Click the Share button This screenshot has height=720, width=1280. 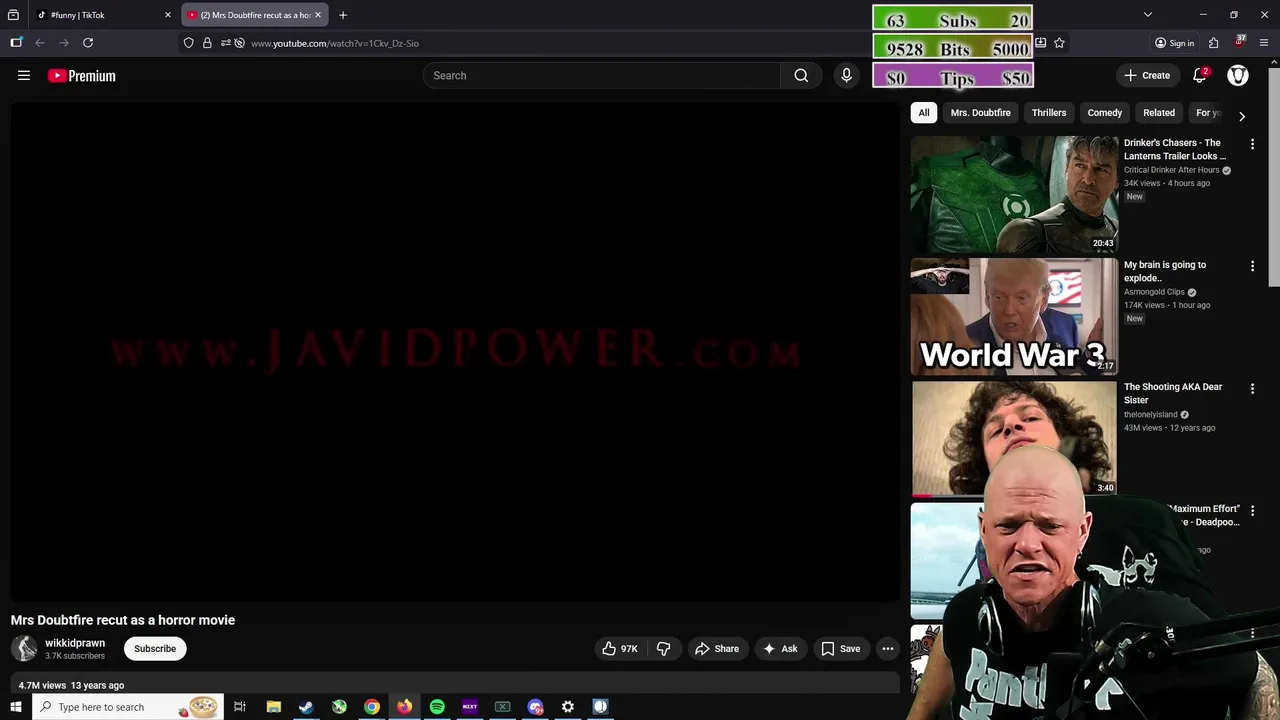coord(717,649)
